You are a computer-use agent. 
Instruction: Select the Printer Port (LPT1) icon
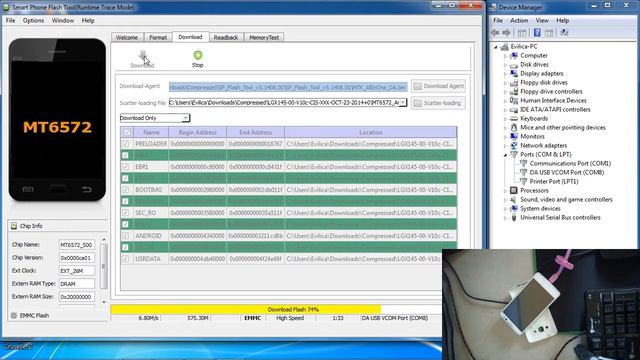coord(523,181)
